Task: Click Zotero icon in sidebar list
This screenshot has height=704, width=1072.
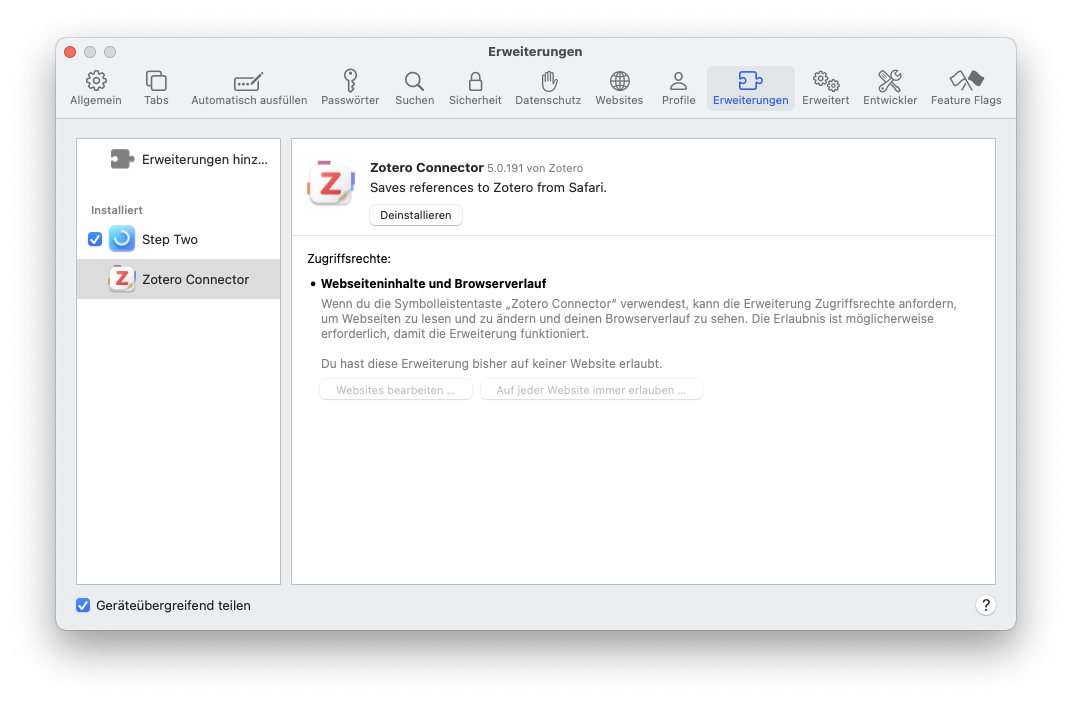Action: click(122, 279)
